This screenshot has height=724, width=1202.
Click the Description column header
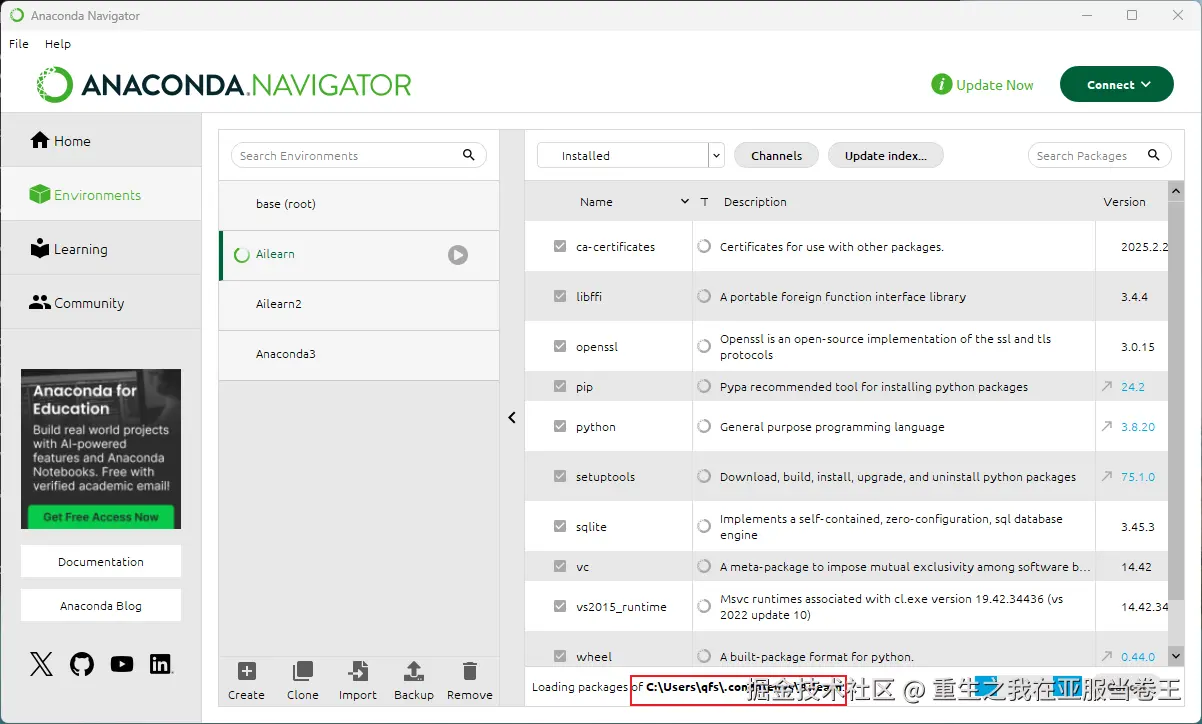pos(755,201)
